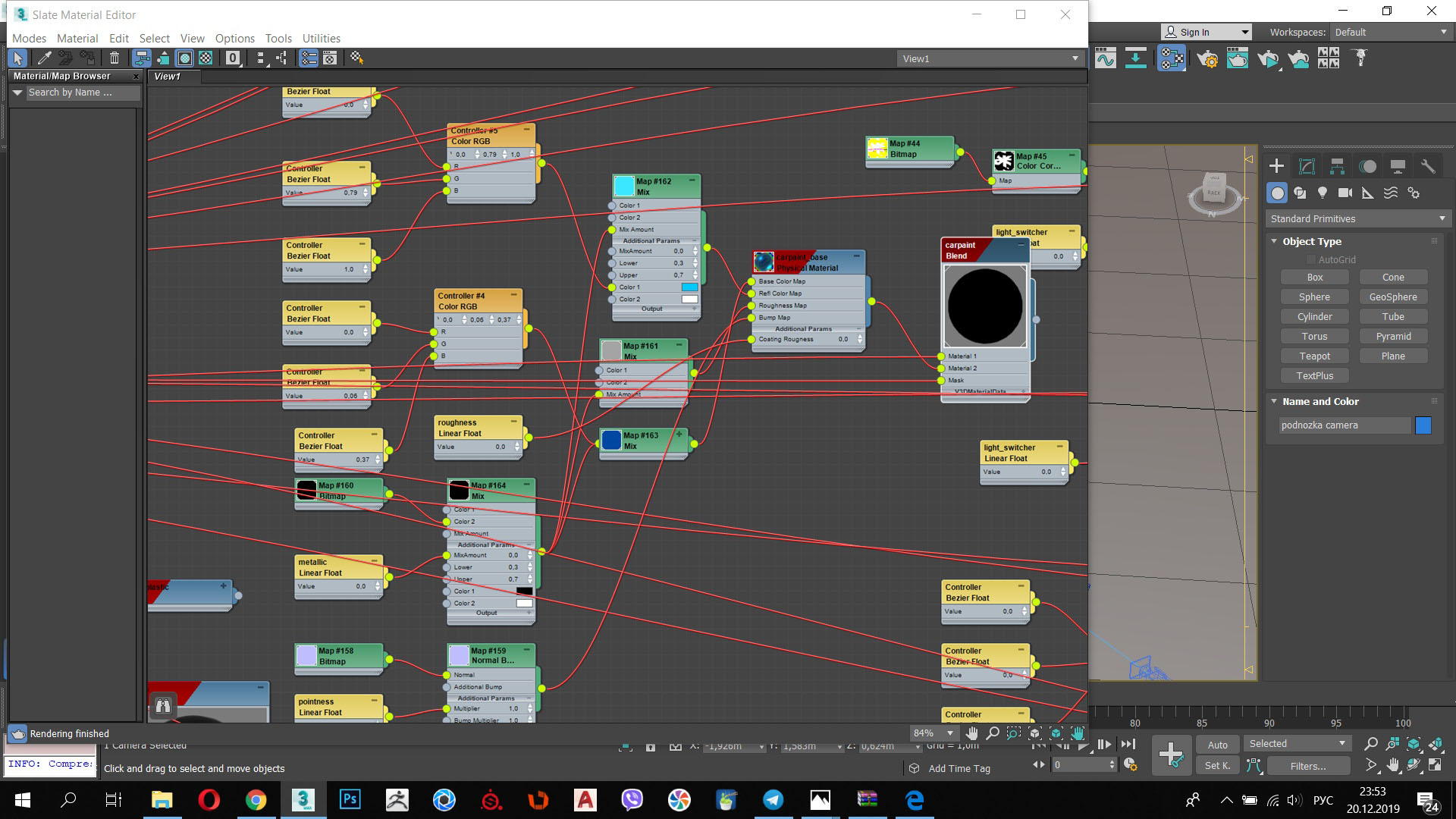Toggle Auto key mode button
The width and height of the screenshot is (1456, 819).
tap(1217, 745)
